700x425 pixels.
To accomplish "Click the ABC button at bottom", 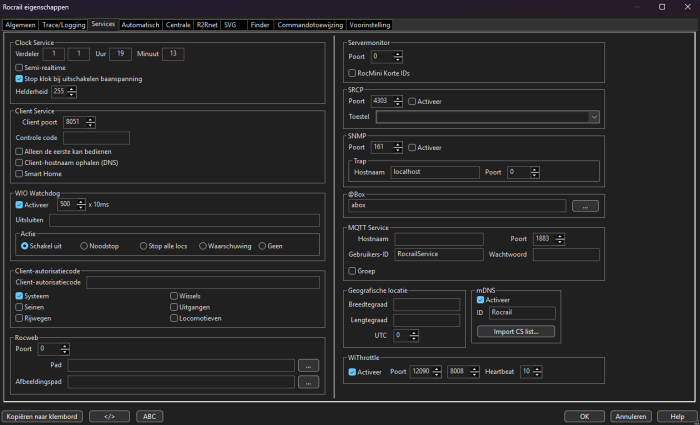I will click(x=149, y=415).
